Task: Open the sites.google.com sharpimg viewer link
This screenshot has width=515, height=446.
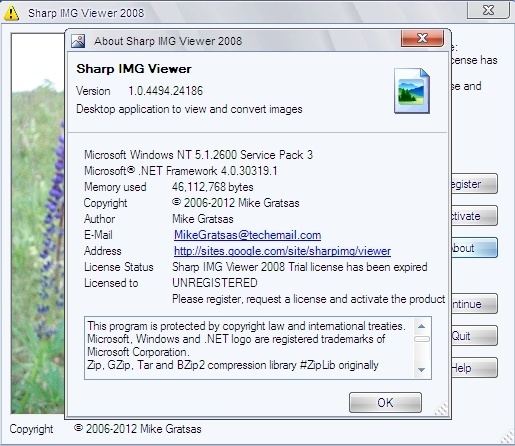Action: (x=282, y=251)
